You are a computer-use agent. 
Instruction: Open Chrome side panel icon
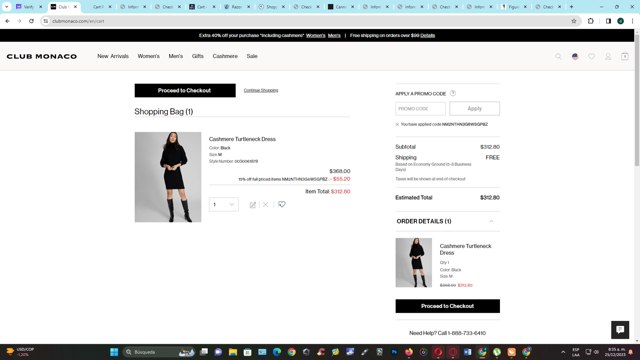(x=608, y=21)
